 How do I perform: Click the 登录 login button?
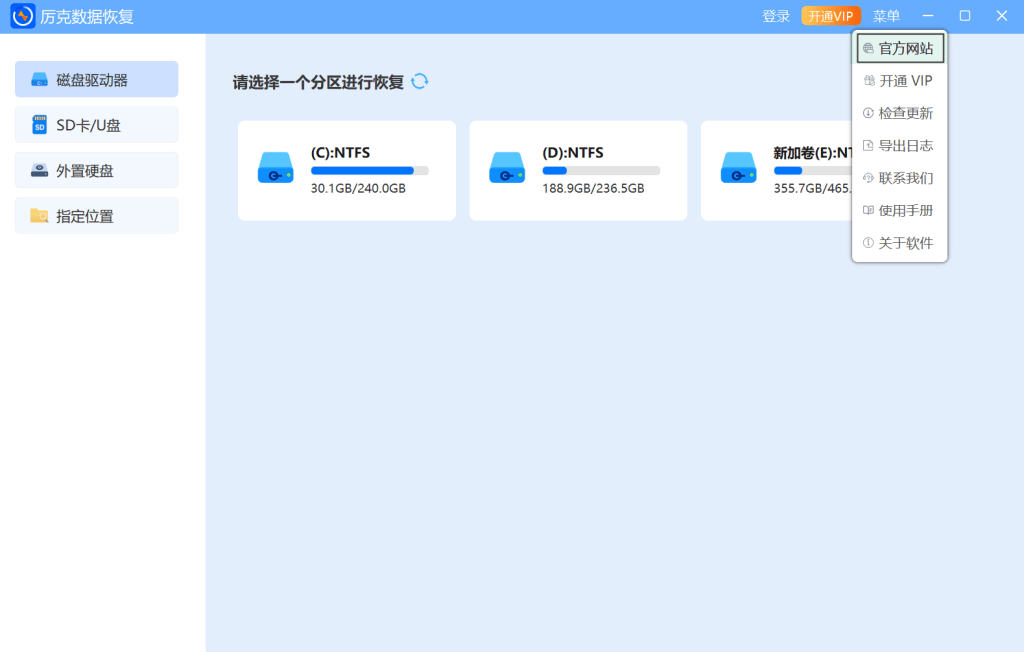[776, 16]
